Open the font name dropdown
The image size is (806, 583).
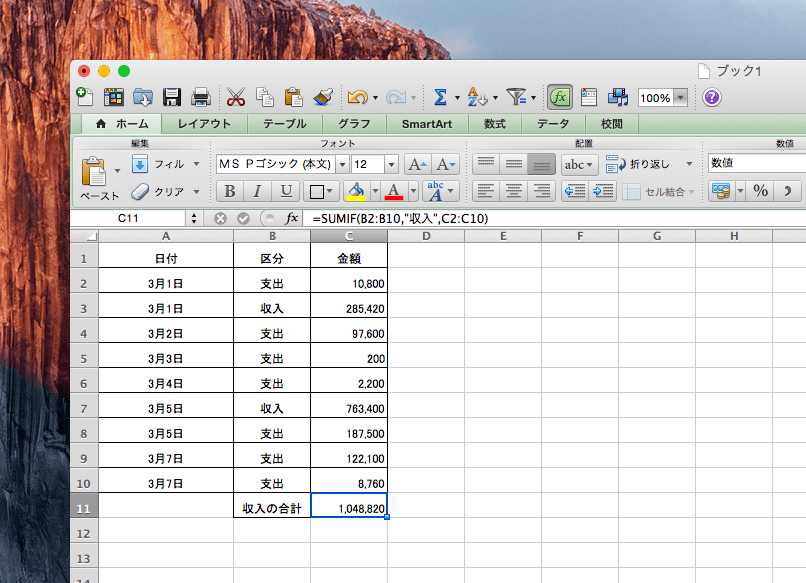[343, 165]
